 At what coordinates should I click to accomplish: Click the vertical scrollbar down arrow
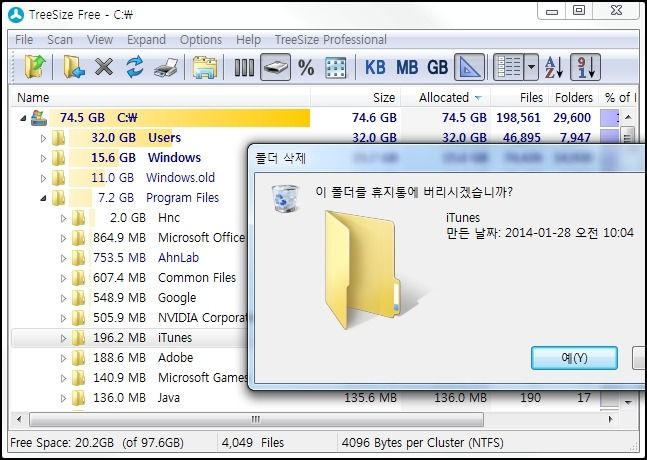tap(628, 402)
